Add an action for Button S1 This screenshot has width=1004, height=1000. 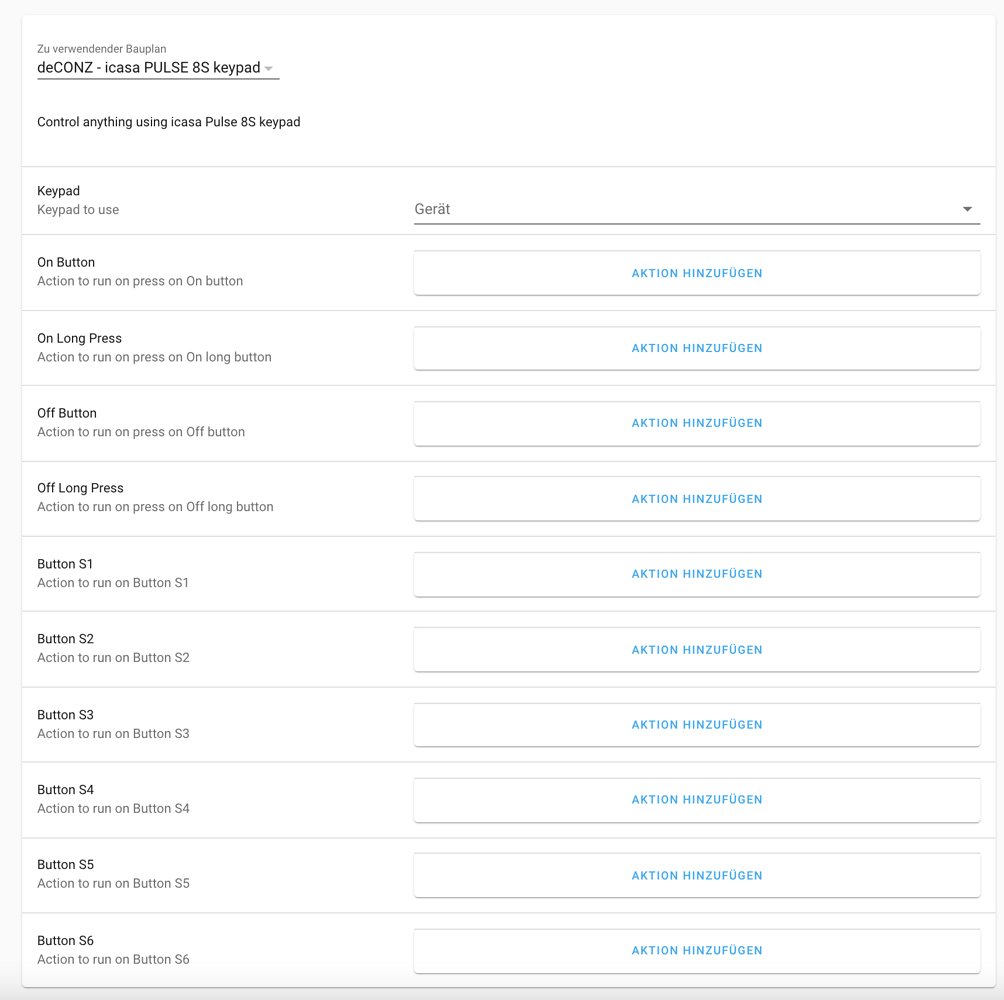(x=697, y=574)
